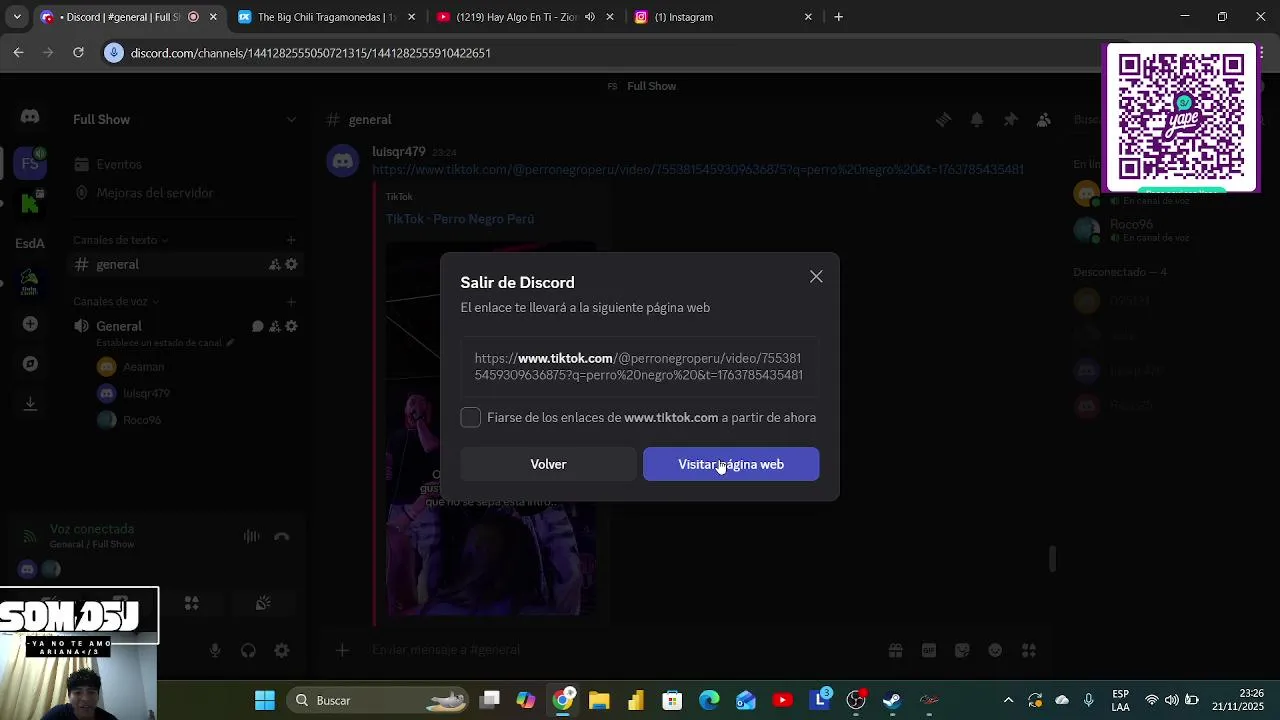The width and height of the screenshot is (1280, 720).
Task: Open the soundboard icon in voice panel
Action: coord(263,603)
